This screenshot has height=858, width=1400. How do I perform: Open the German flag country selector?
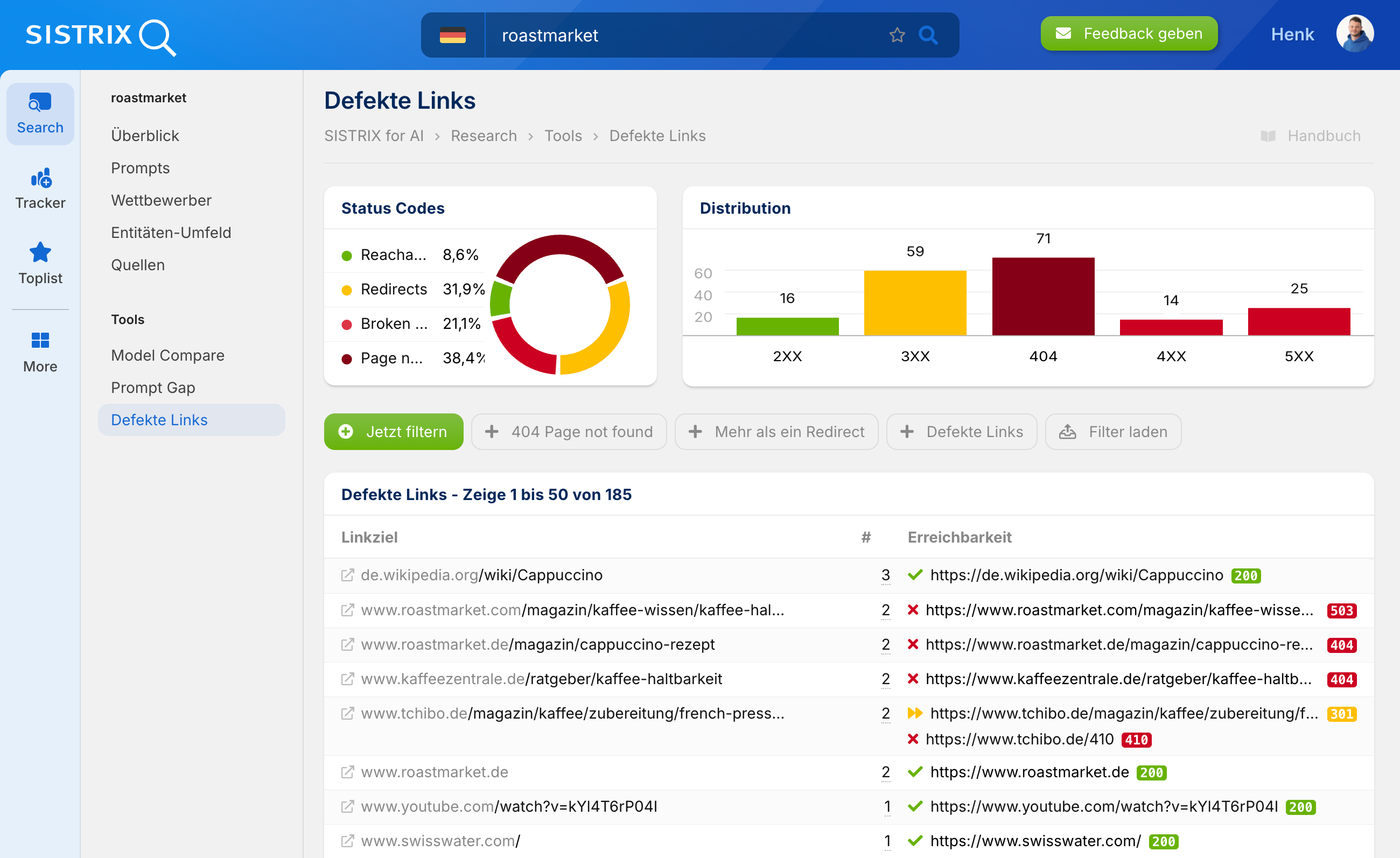click(x=452, y=35)
